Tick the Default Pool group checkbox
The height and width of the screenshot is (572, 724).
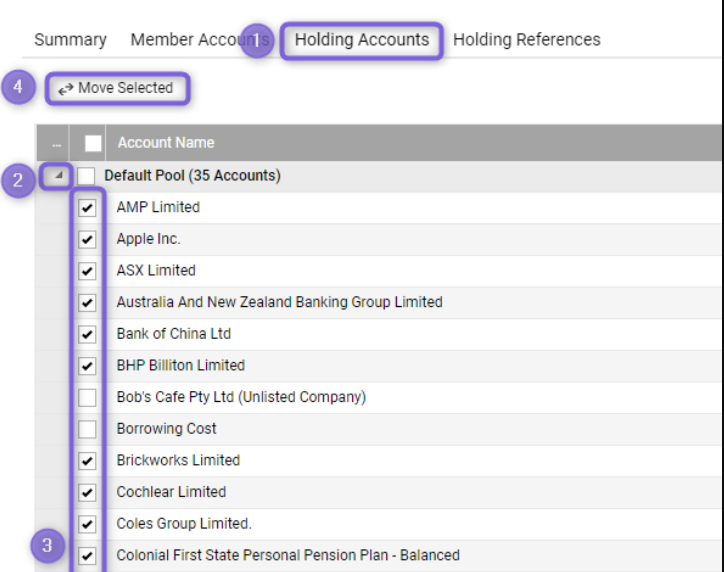tap(86, 176)
